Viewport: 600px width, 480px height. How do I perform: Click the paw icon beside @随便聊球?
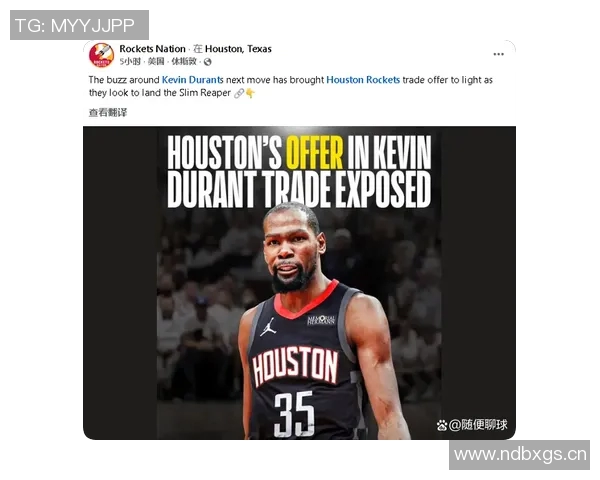pyautogui.click(x=442, y=425)
